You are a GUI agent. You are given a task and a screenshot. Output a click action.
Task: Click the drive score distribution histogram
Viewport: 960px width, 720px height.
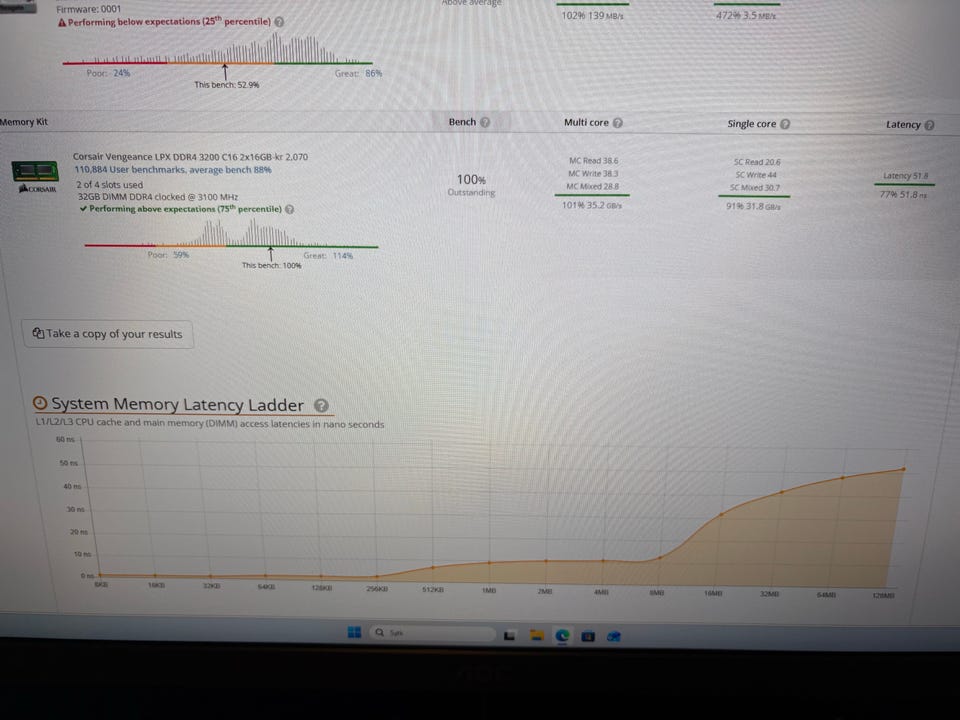pos(217,49)
